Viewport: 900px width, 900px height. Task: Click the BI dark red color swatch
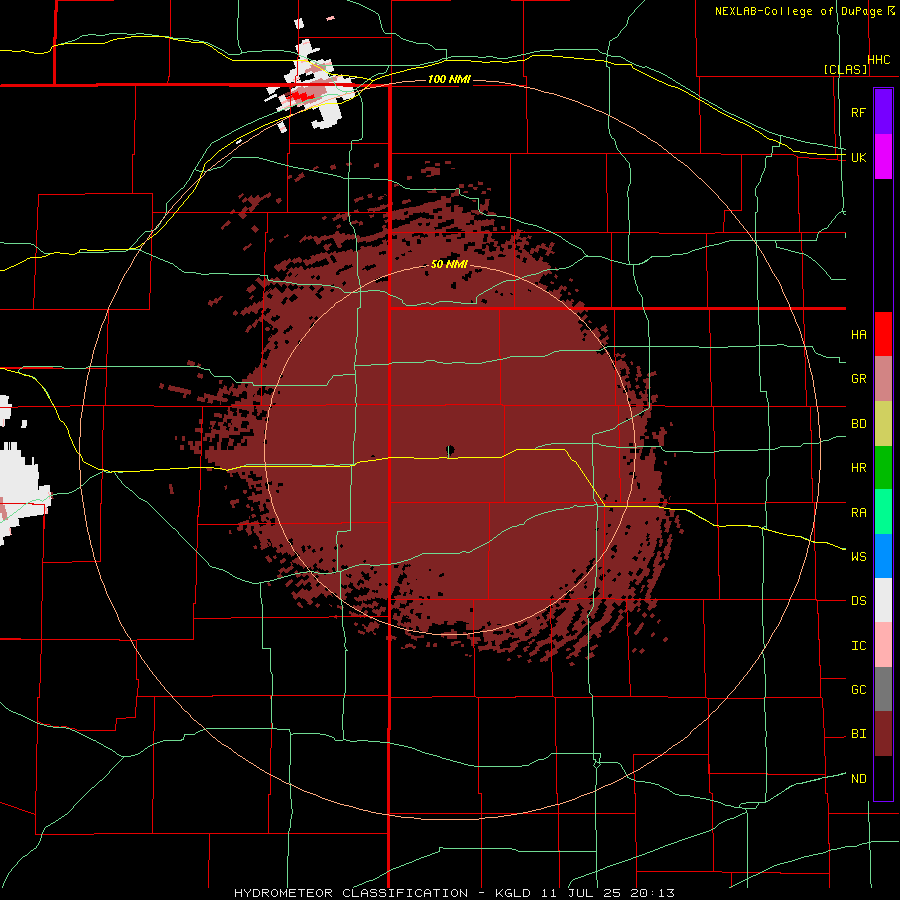click(x=883, y=734)
